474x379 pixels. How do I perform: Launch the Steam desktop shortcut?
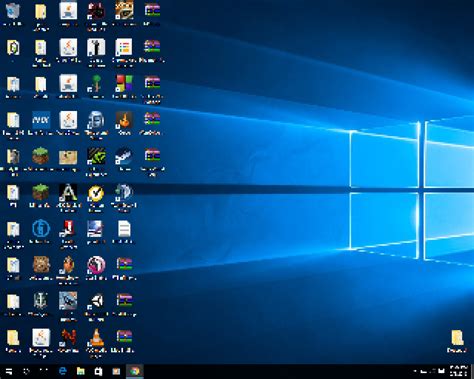click(x=124, y=156)
